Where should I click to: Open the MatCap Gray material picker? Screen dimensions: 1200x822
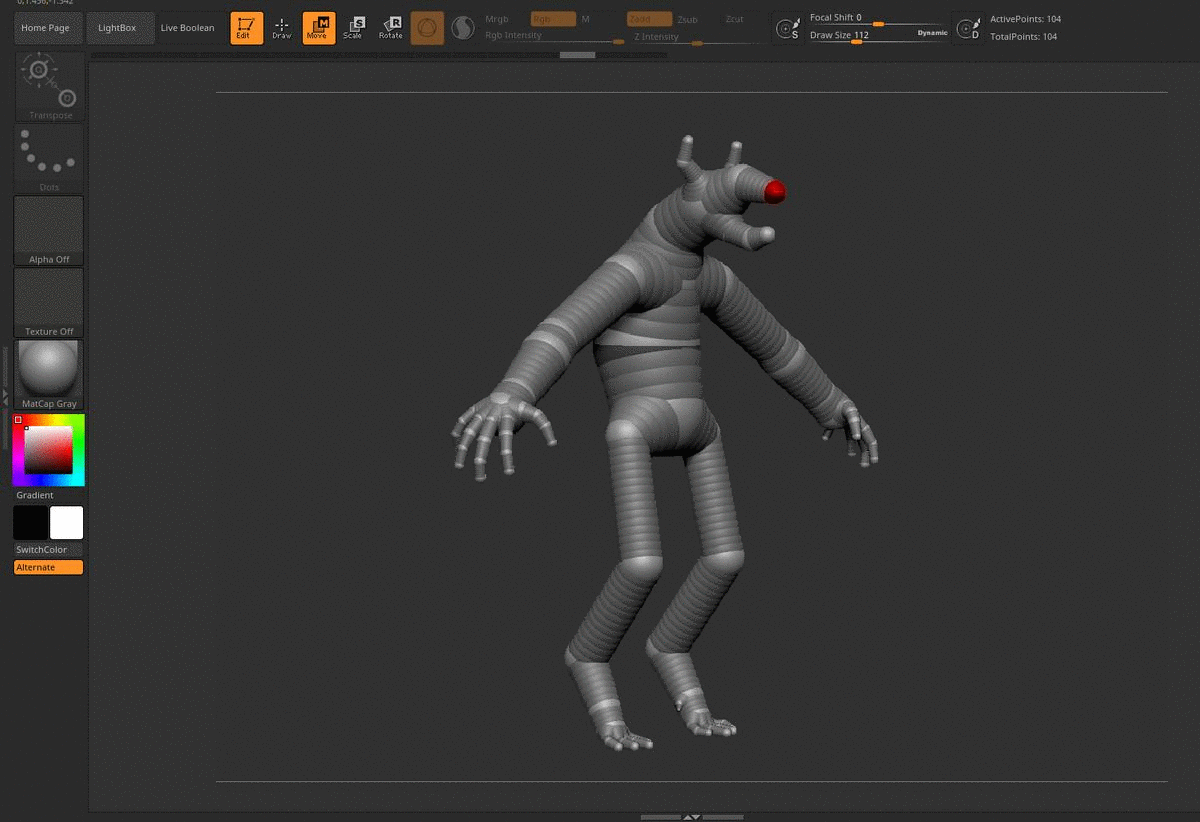tap(48, 370)
